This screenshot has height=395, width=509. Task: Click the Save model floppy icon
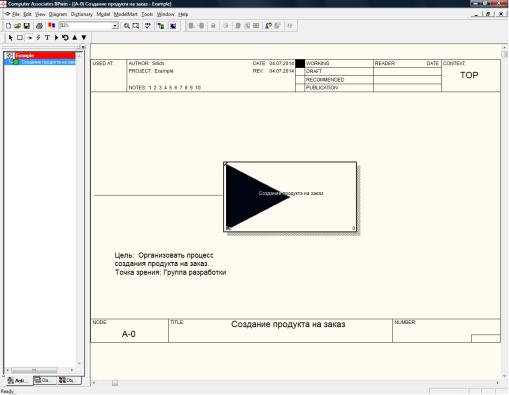click(27, 26)
